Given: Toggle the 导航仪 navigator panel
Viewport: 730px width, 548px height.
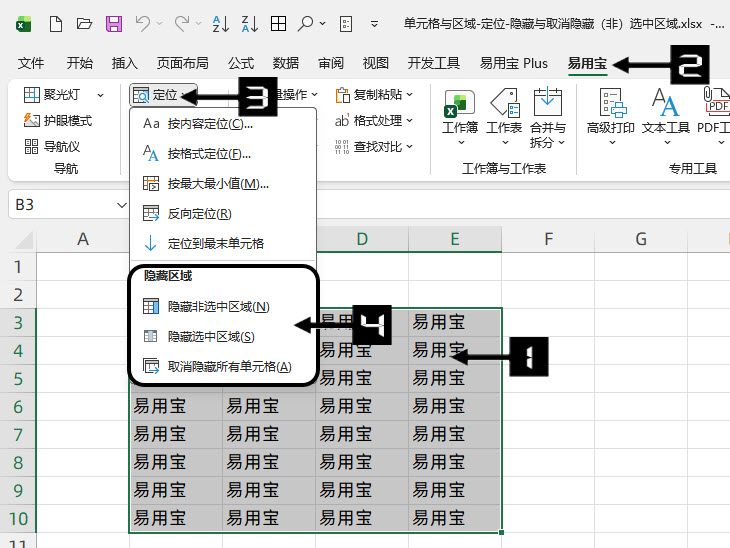Looking at the screenshot, I should click(52, 146).
